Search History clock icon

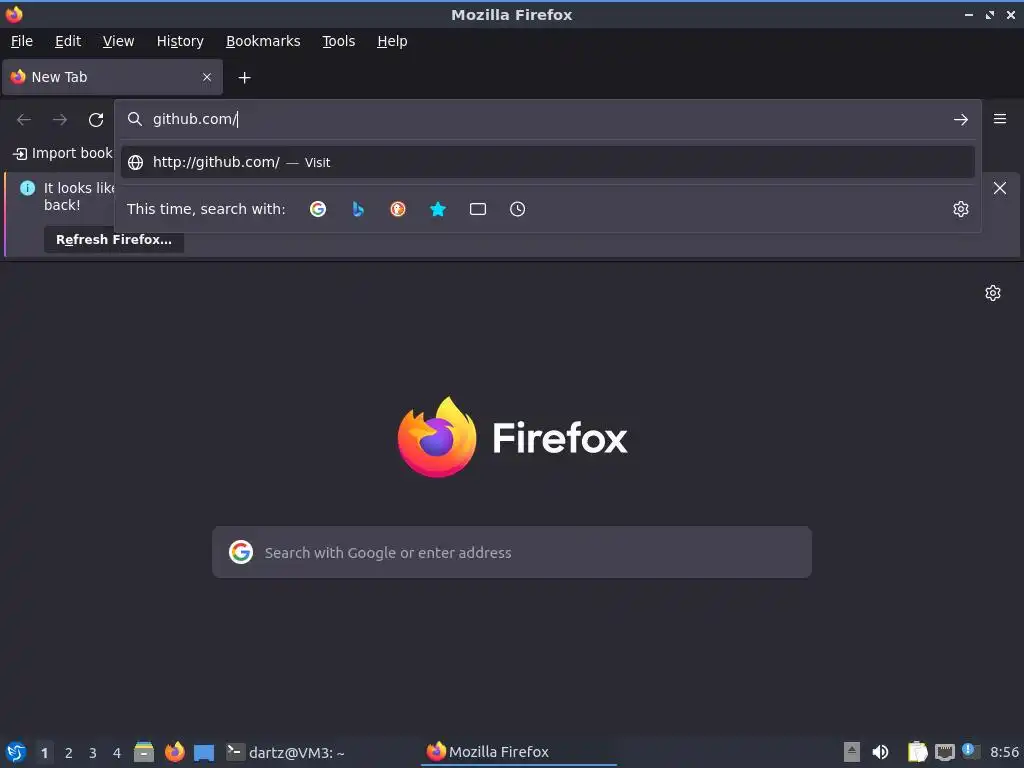pyautogui.click(x=517, y=209)
